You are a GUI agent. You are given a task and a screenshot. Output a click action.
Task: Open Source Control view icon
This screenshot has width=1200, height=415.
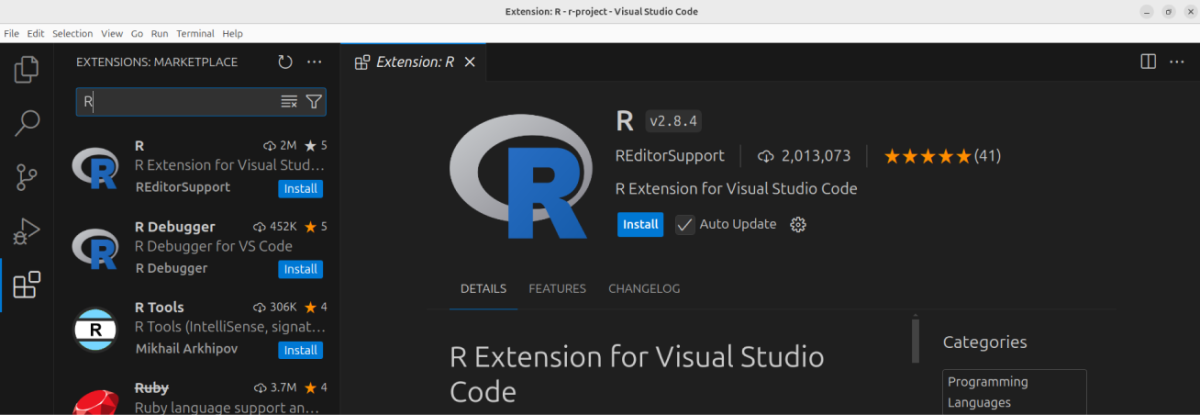click(27, 178)
